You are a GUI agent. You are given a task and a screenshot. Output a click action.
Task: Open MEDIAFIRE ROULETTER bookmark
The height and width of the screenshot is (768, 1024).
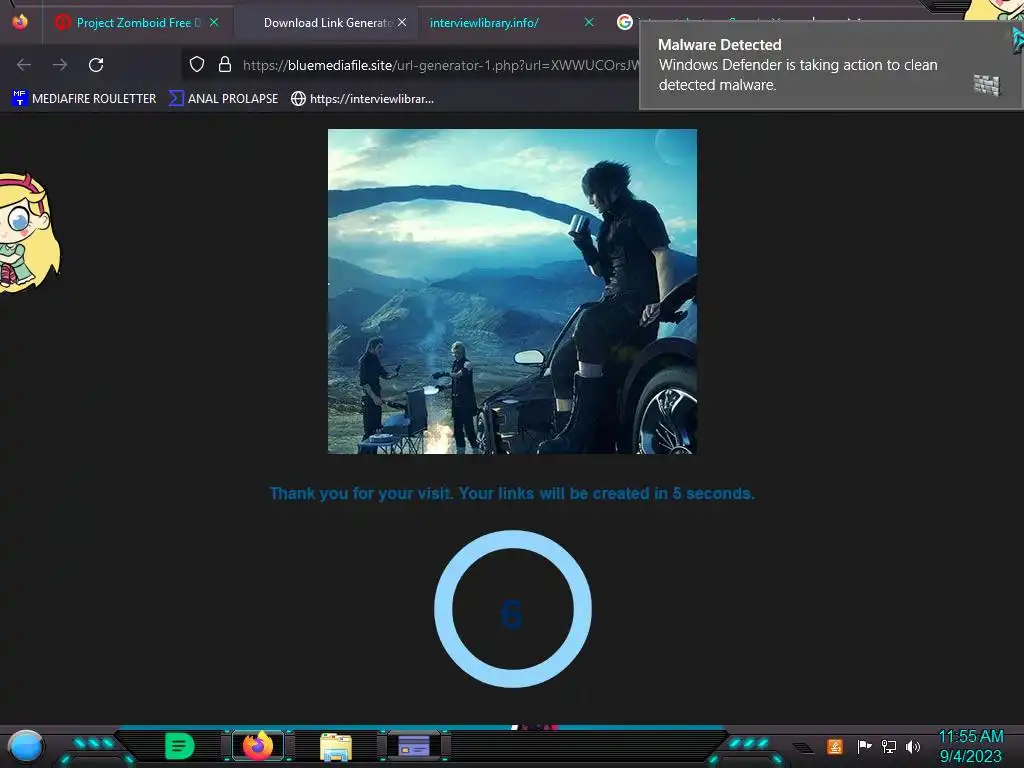84,99
